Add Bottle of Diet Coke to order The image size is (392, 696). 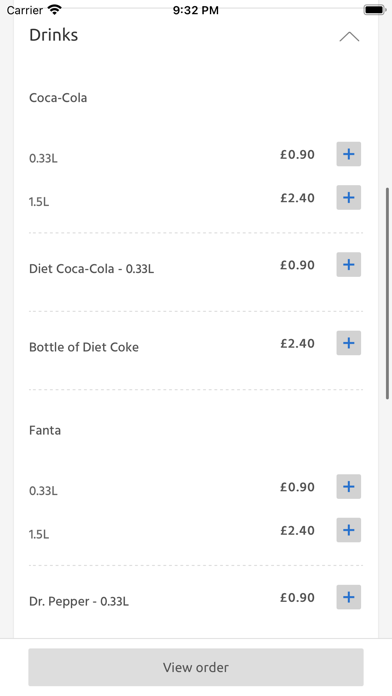(348, 343)
